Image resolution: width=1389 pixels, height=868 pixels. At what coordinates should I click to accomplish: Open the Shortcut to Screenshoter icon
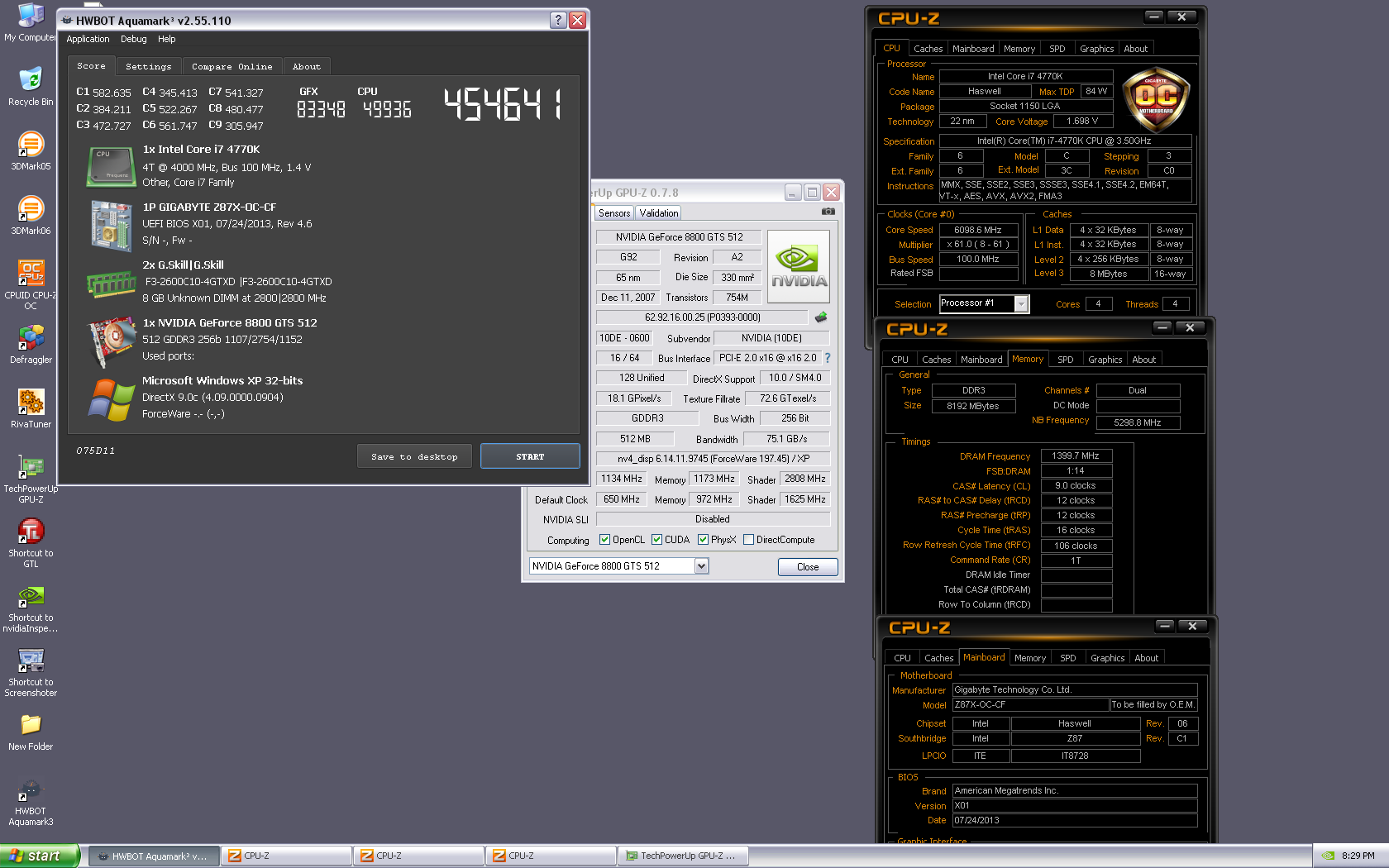pyautogui.click(x=31, y=671)
